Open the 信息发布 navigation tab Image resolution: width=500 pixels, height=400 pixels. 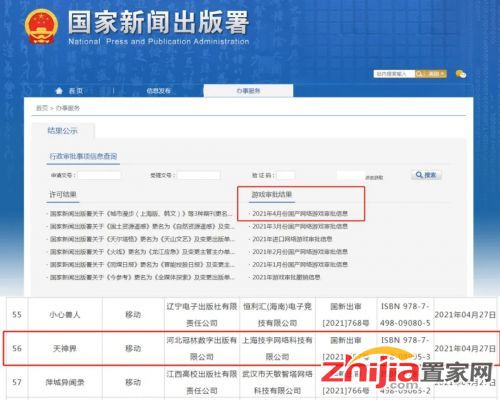click(x=158, y=91)
